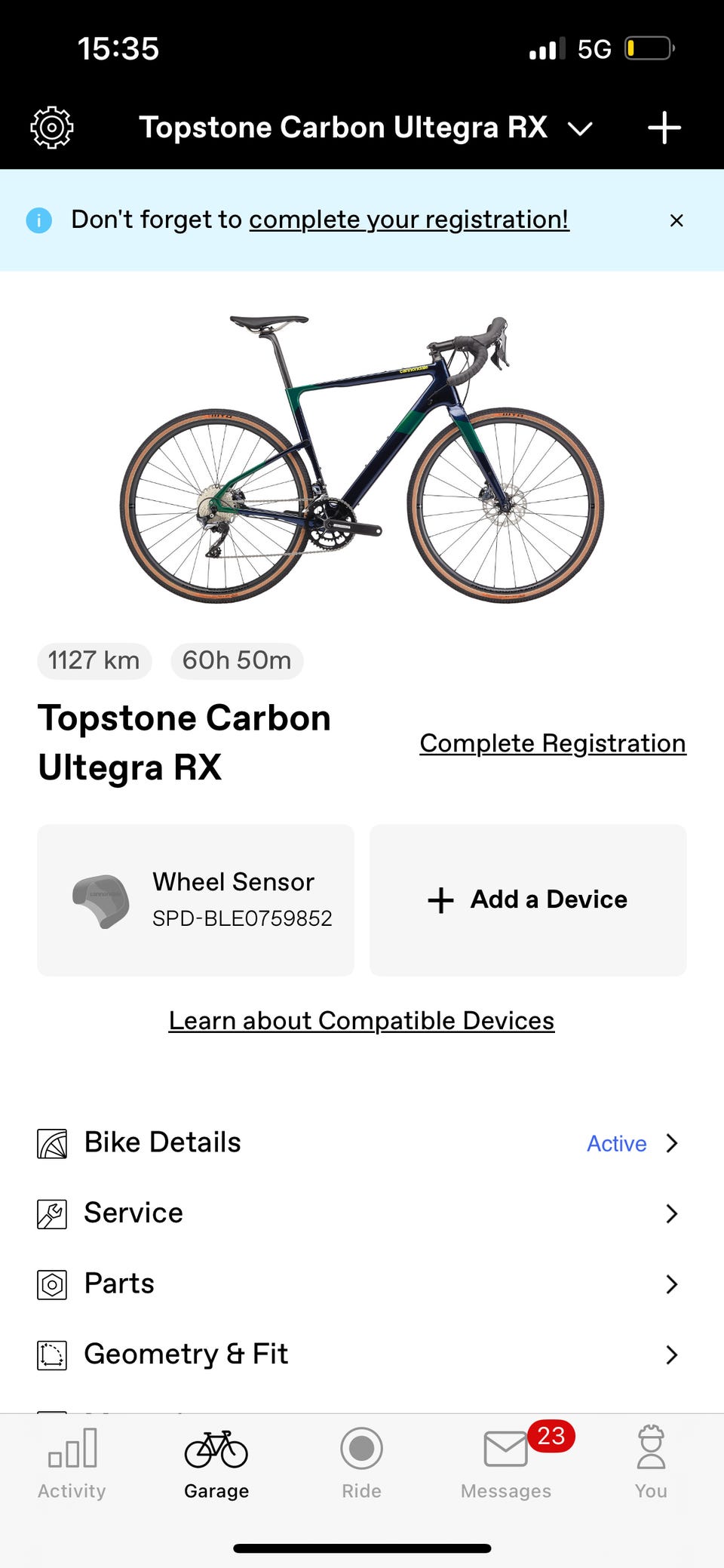Dismiss the registration reminder banner

pyautogui.click(x=676, y=220)
